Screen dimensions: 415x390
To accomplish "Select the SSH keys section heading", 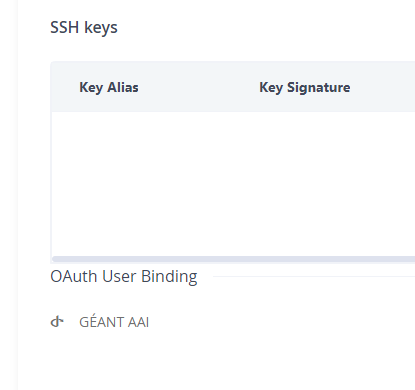I will [84, 27].
